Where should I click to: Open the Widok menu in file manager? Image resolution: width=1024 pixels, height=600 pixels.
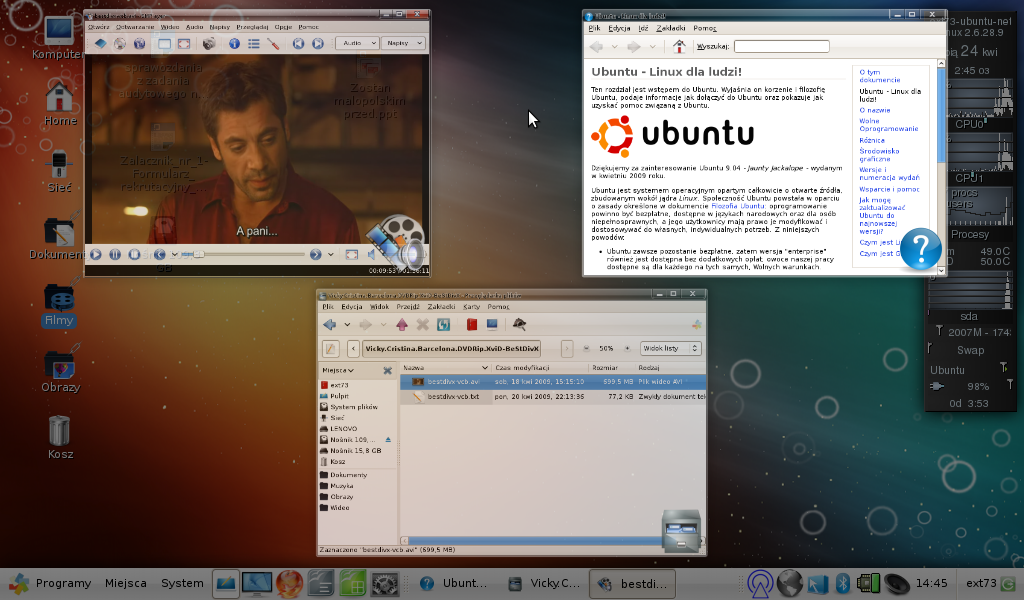[379, 307]
